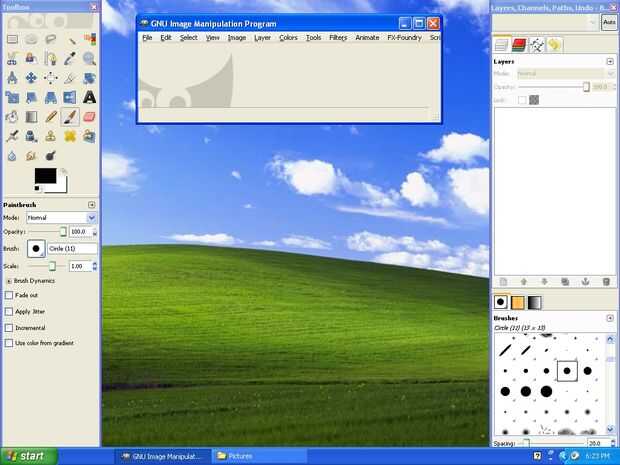The image size is (620, 465).
Task: Select the Blur/Sharpen droplet tool
Action: pyautogui.click(x=12, y=155)
